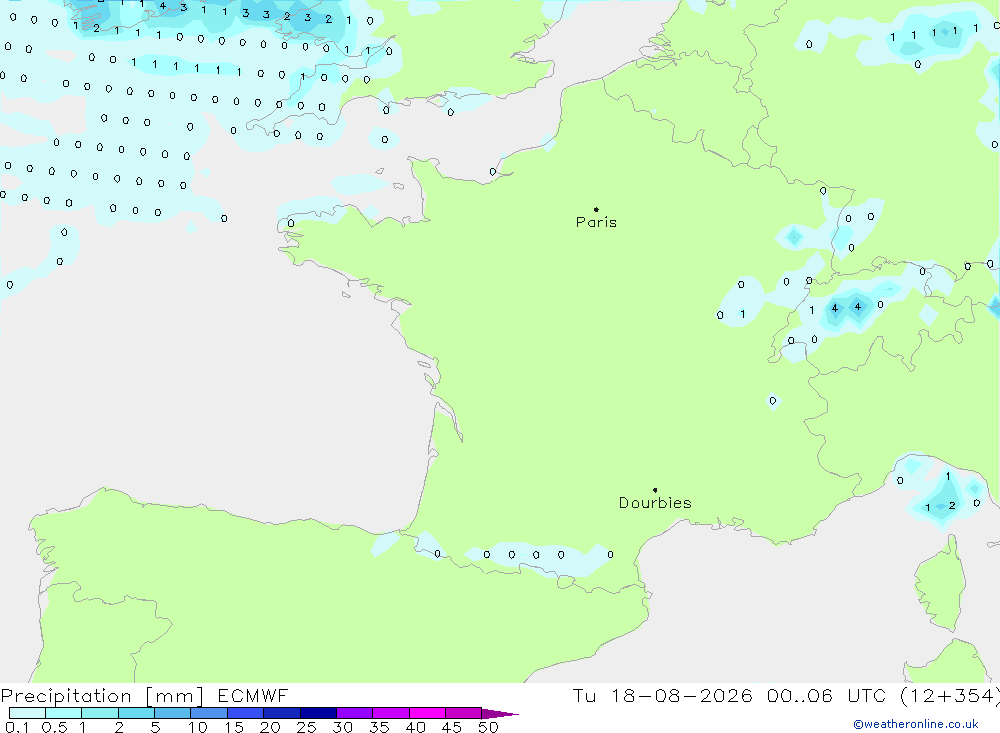This screenshot has width=1000, height=733.
Task: Open the weatheronline.co.uk copyright link
Action: pyautogui.click(x=916, y=724)
